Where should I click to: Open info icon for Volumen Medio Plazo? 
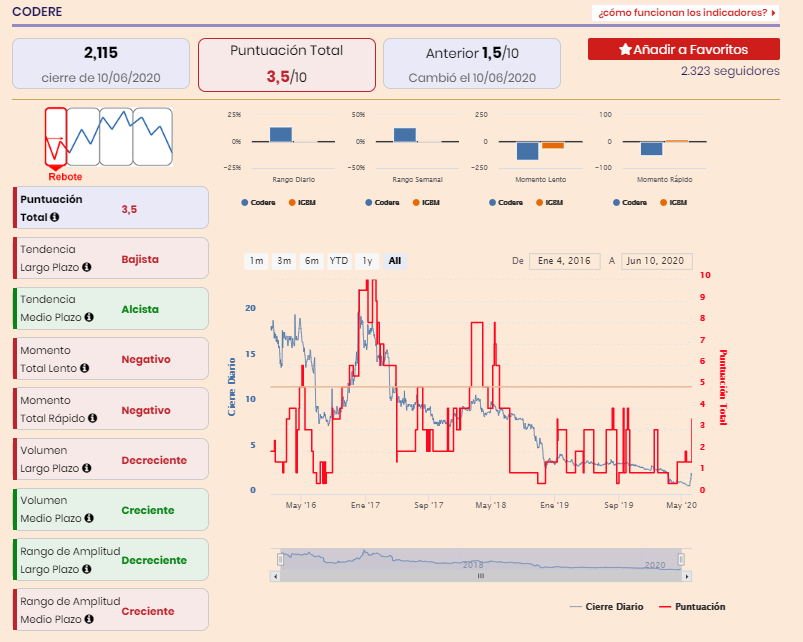click(x=89, y=518)
